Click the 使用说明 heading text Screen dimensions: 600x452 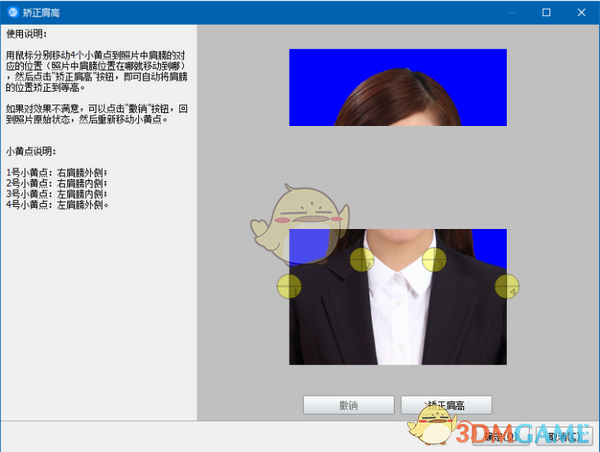point(26,34)
